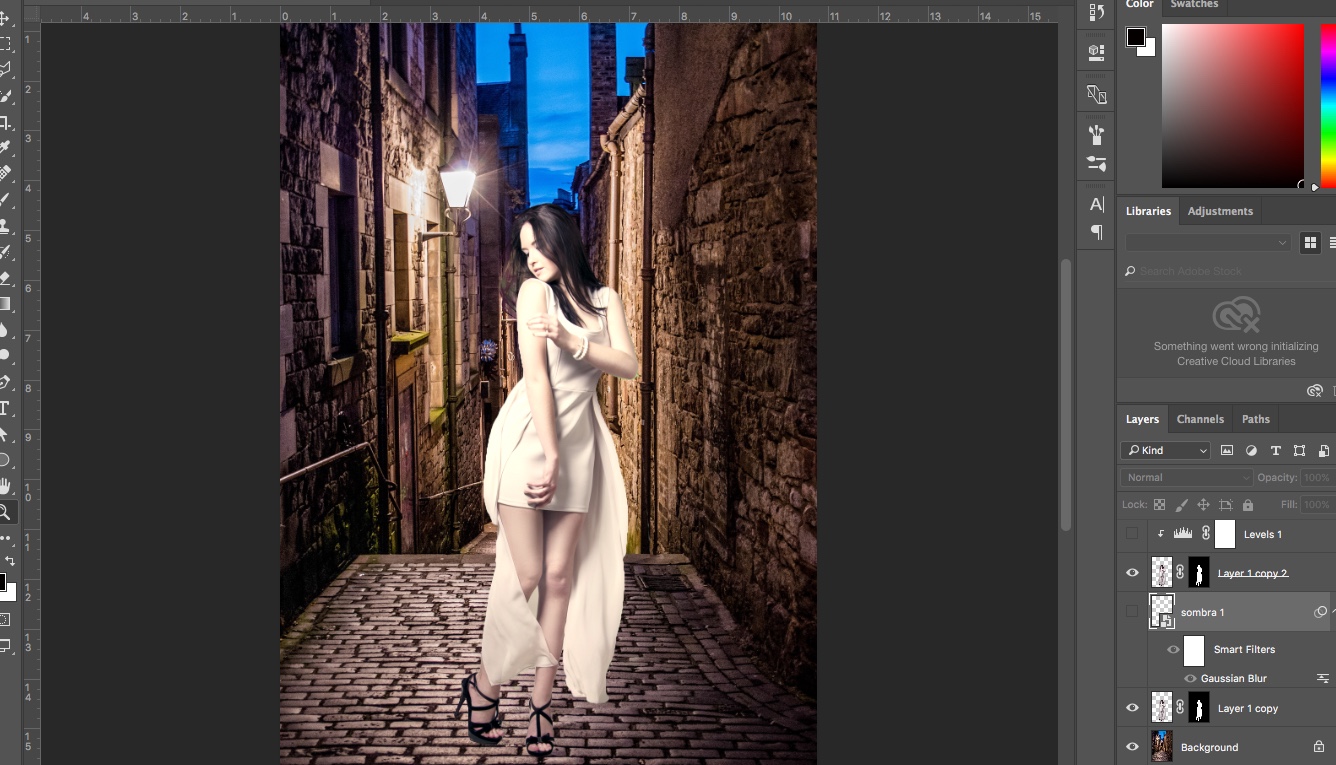The width and height of the screenshot is (1336, 765).
Task: Open the Brush Settings panel icon
Action: 1096,163
